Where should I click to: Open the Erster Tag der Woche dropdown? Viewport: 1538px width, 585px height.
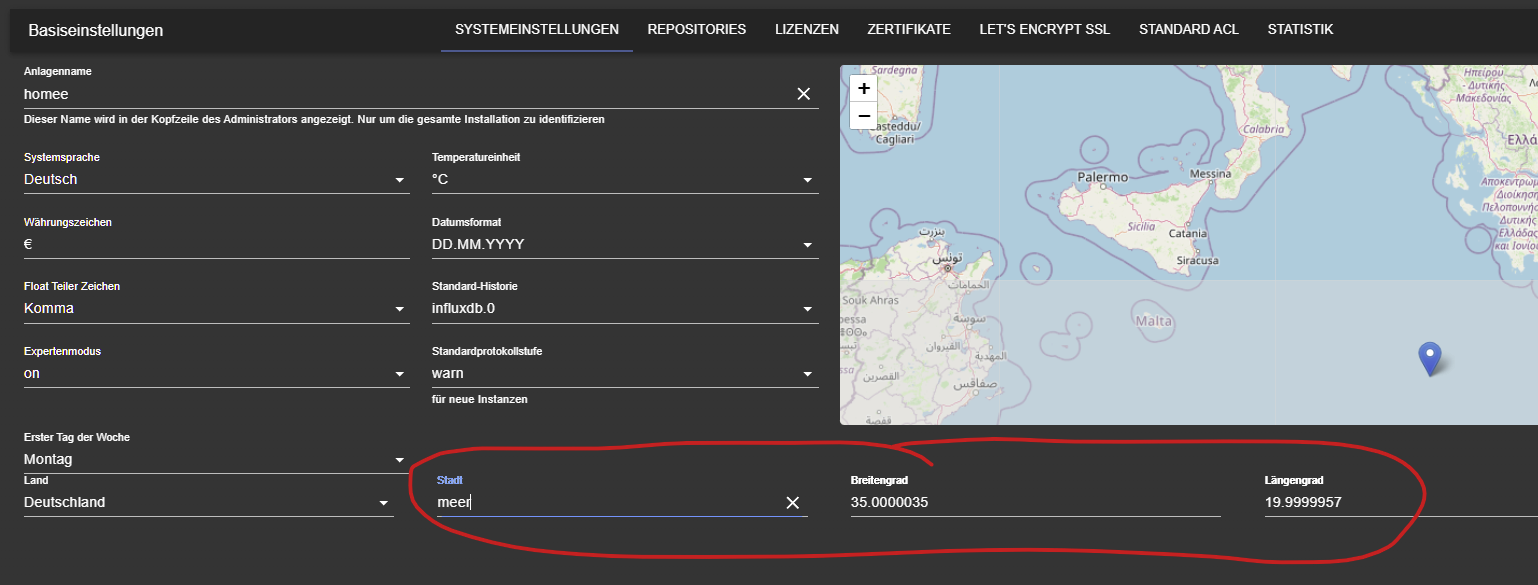(x=216, y=460)
